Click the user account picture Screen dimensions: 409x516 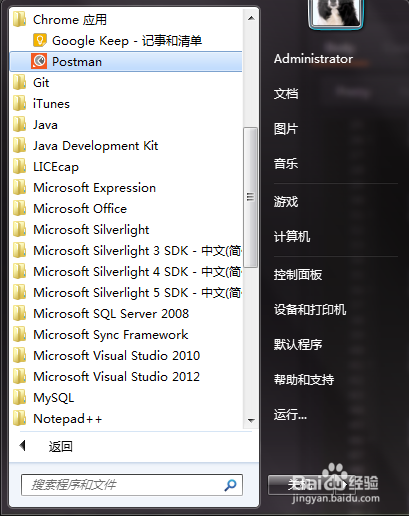coord(336,13)
